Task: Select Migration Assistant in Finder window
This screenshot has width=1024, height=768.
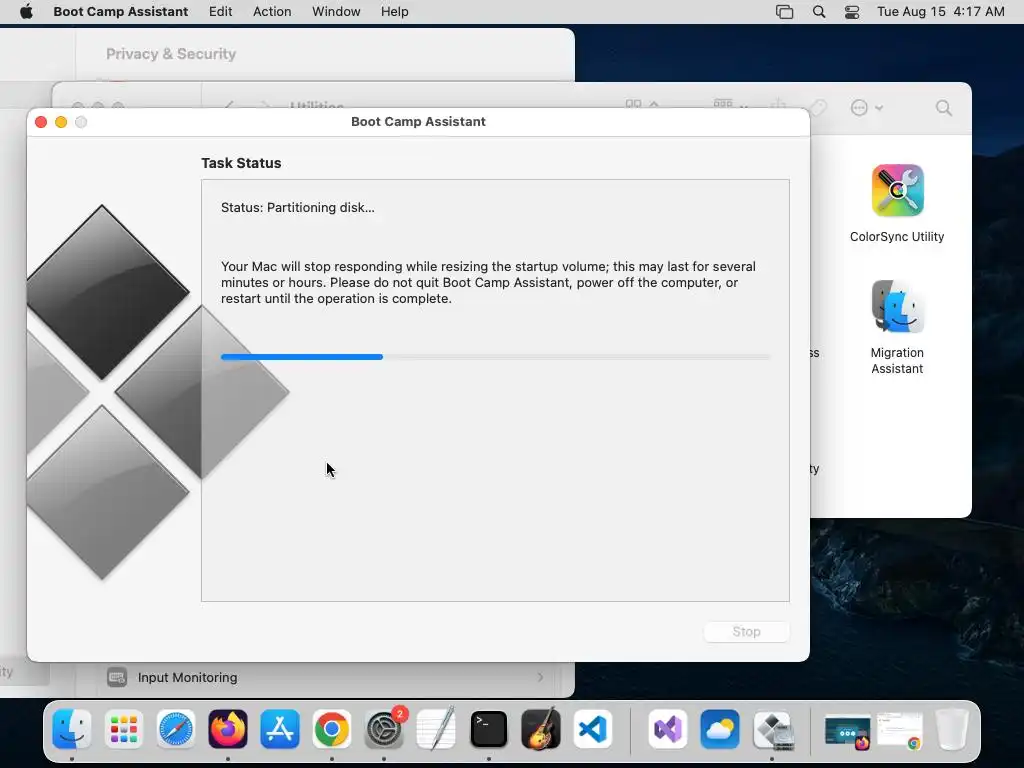Action: (897, 328)
